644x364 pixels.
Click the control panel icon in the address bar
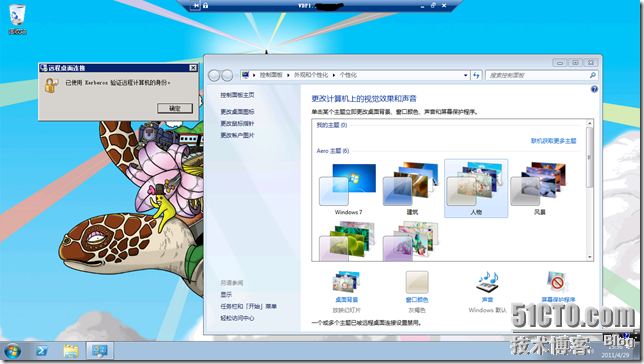(246, 75)
